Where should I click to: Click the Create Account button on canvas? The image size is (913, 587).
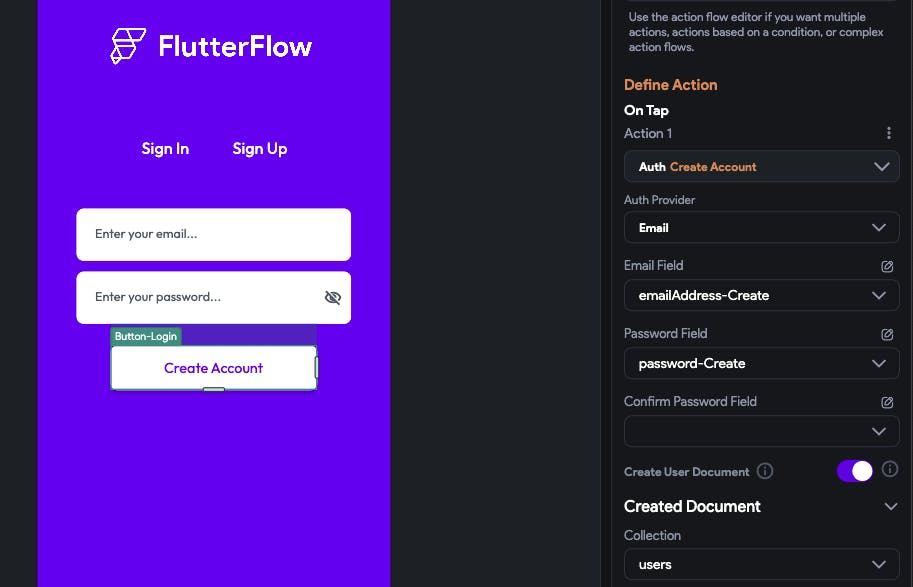pos(214,368)
